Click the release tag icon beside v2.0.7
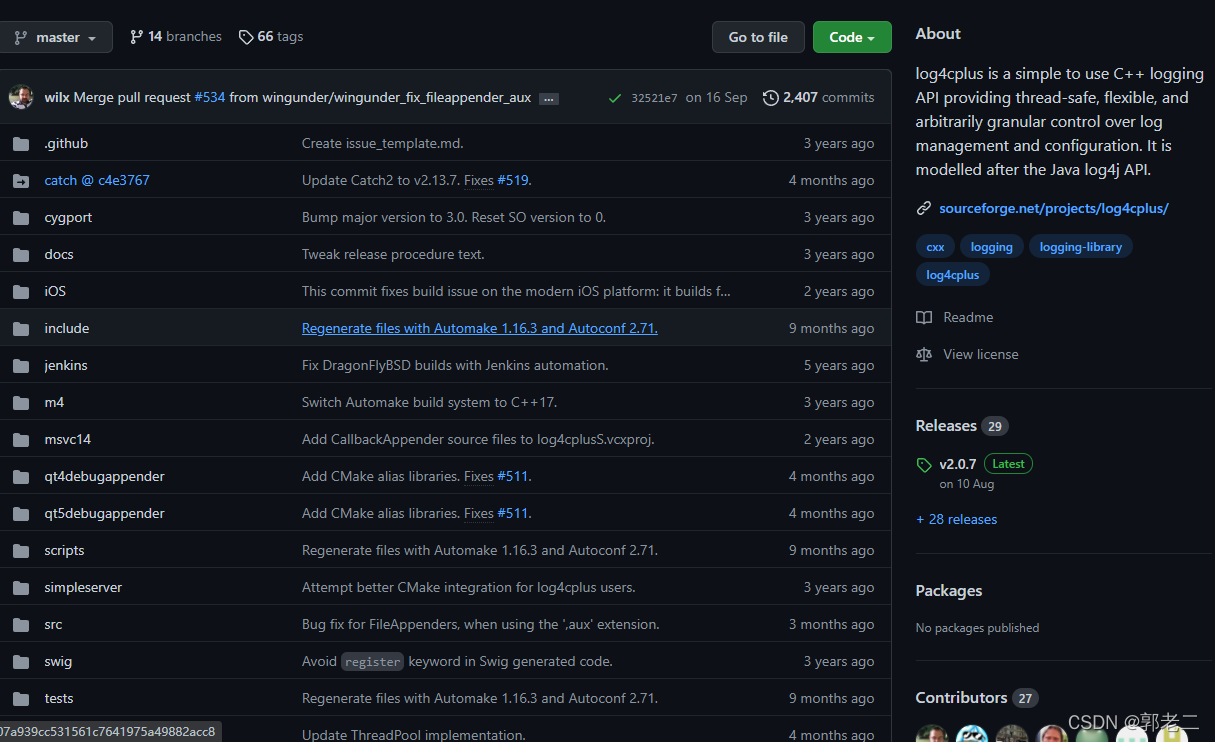The image size is (1215, 742). coord(924,465)
